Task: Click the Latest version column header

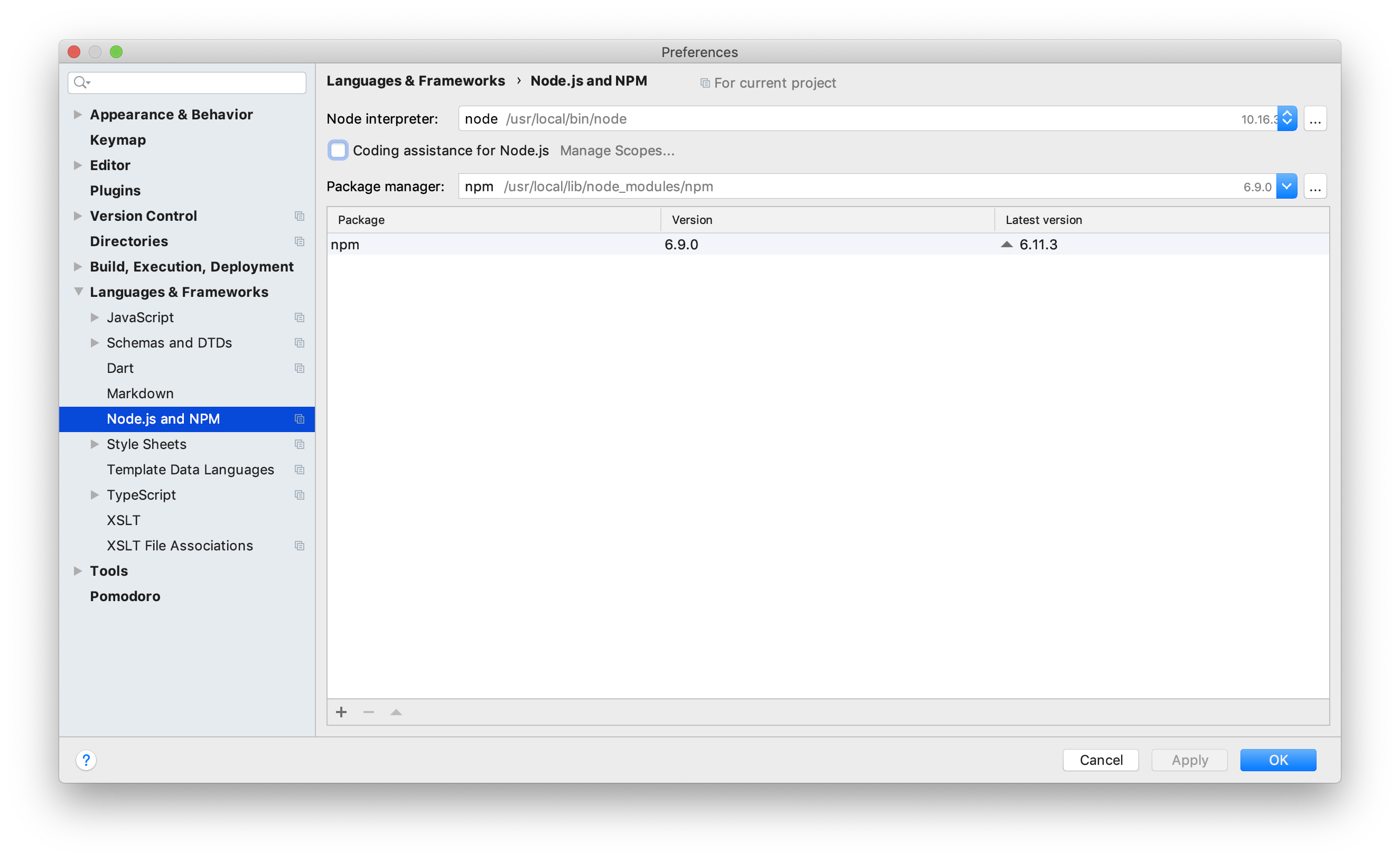Action: point(1162,220)
